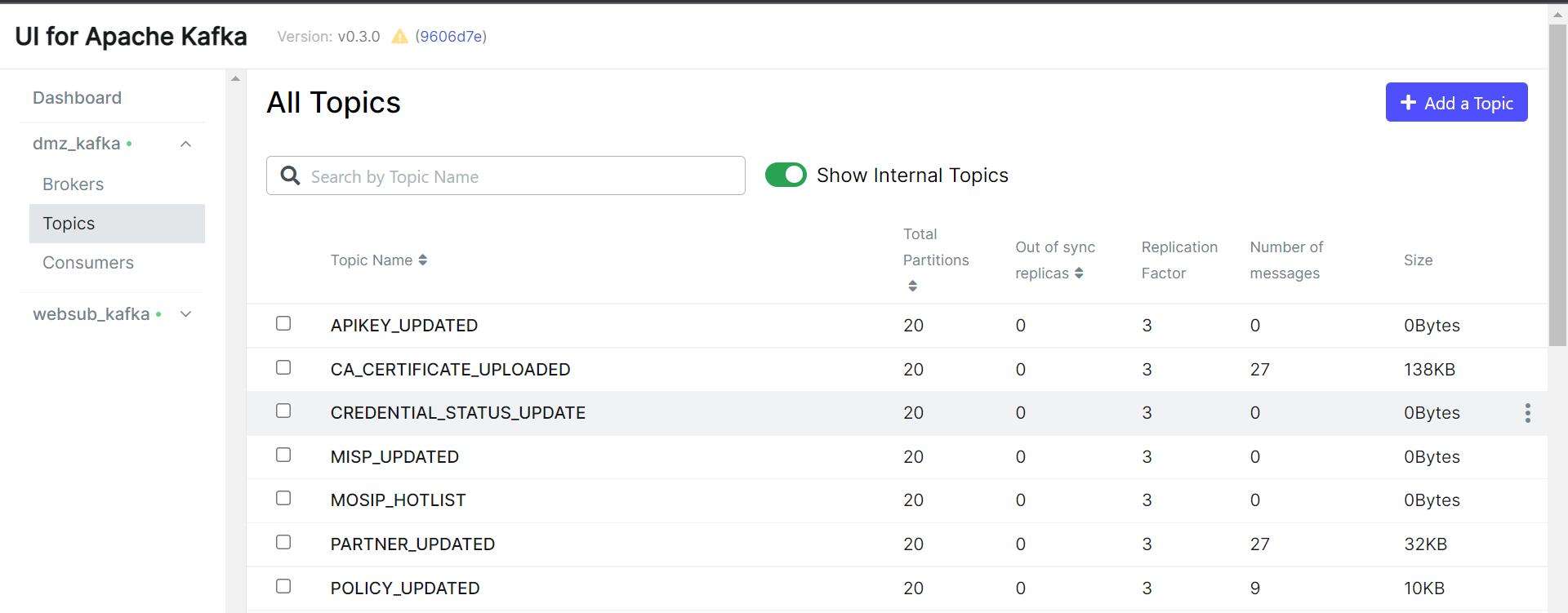1568x613 pixels.
Task: Select Topics in the sidebar
Action: tap(117, 224)
